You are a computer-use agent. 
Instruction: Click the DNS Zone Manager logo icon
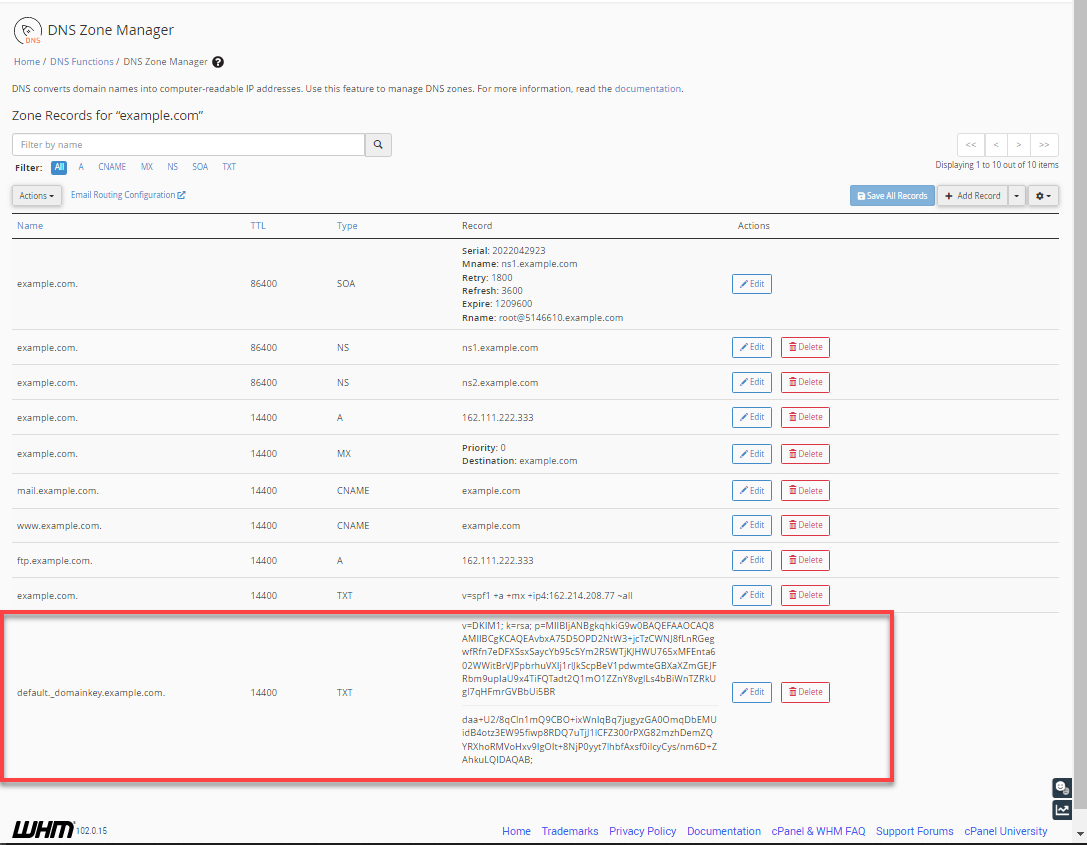tap(28, 30)
